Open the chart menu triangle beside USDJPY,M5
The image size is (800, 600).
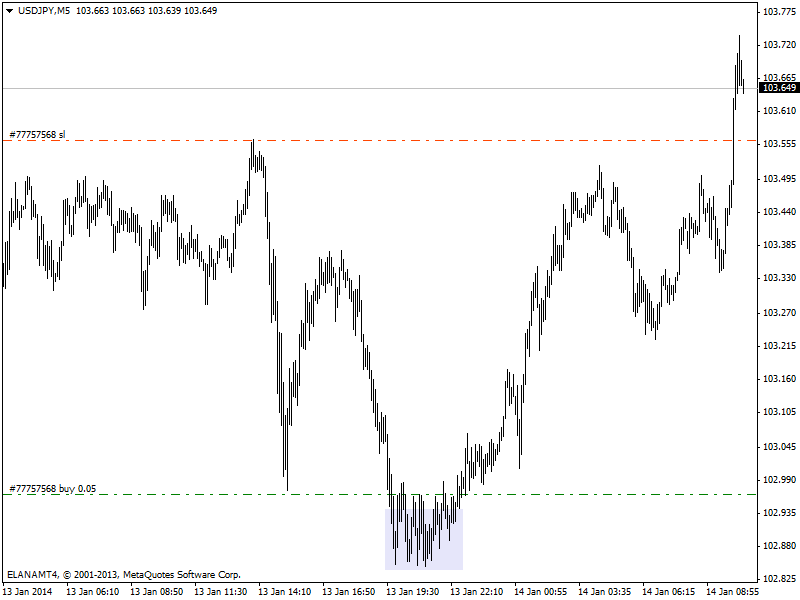coord(9,11)
